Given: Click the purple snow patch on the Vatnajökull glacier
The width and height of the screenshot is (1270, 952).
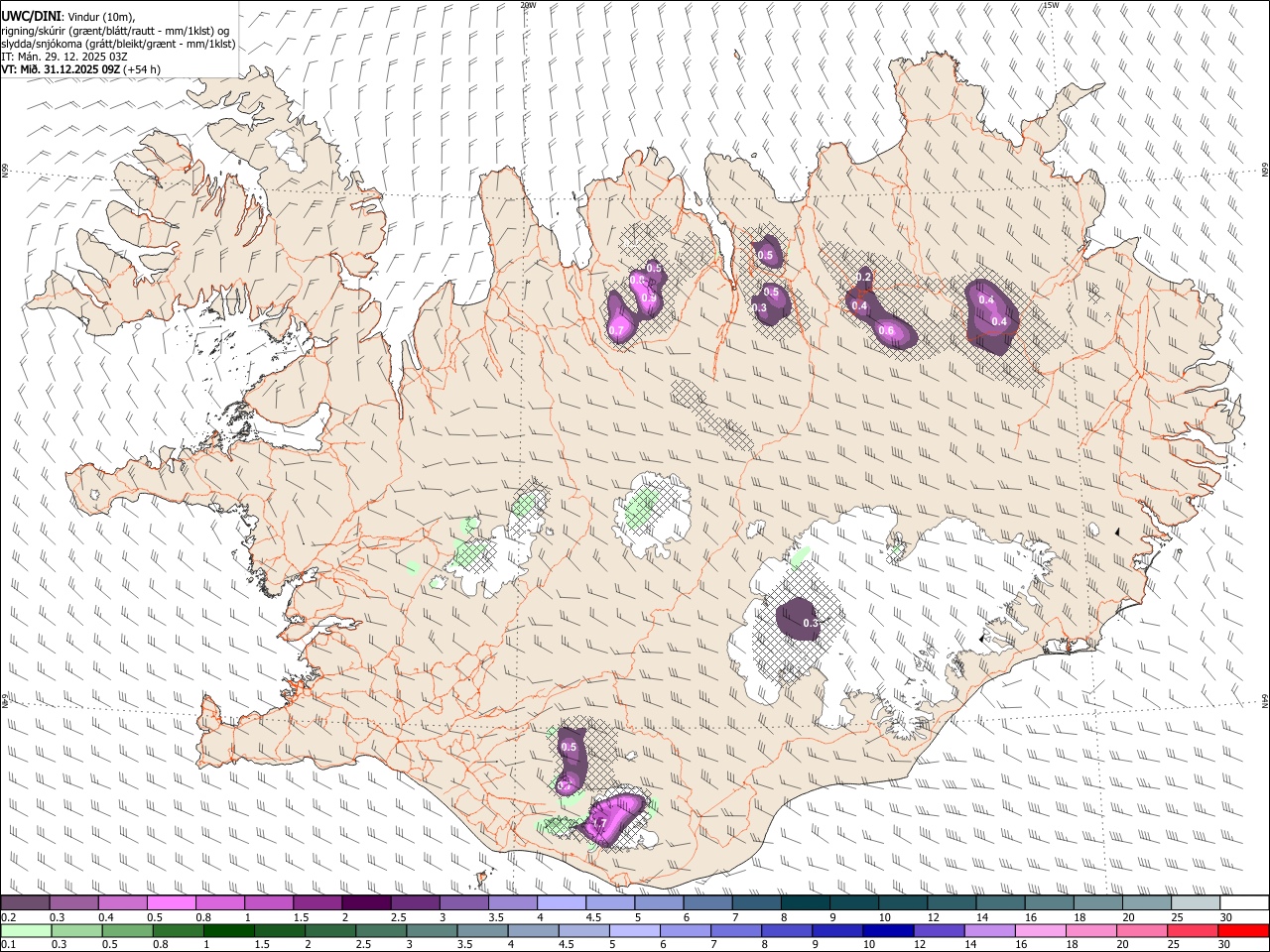Looking at the screenshot, I should (799, 619).
